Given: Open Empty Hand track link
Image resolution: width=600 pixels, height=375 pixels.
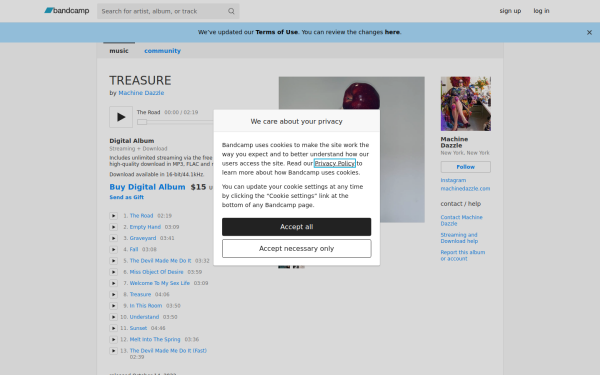Looking at the screenshot, I should (x=145, y=227).
